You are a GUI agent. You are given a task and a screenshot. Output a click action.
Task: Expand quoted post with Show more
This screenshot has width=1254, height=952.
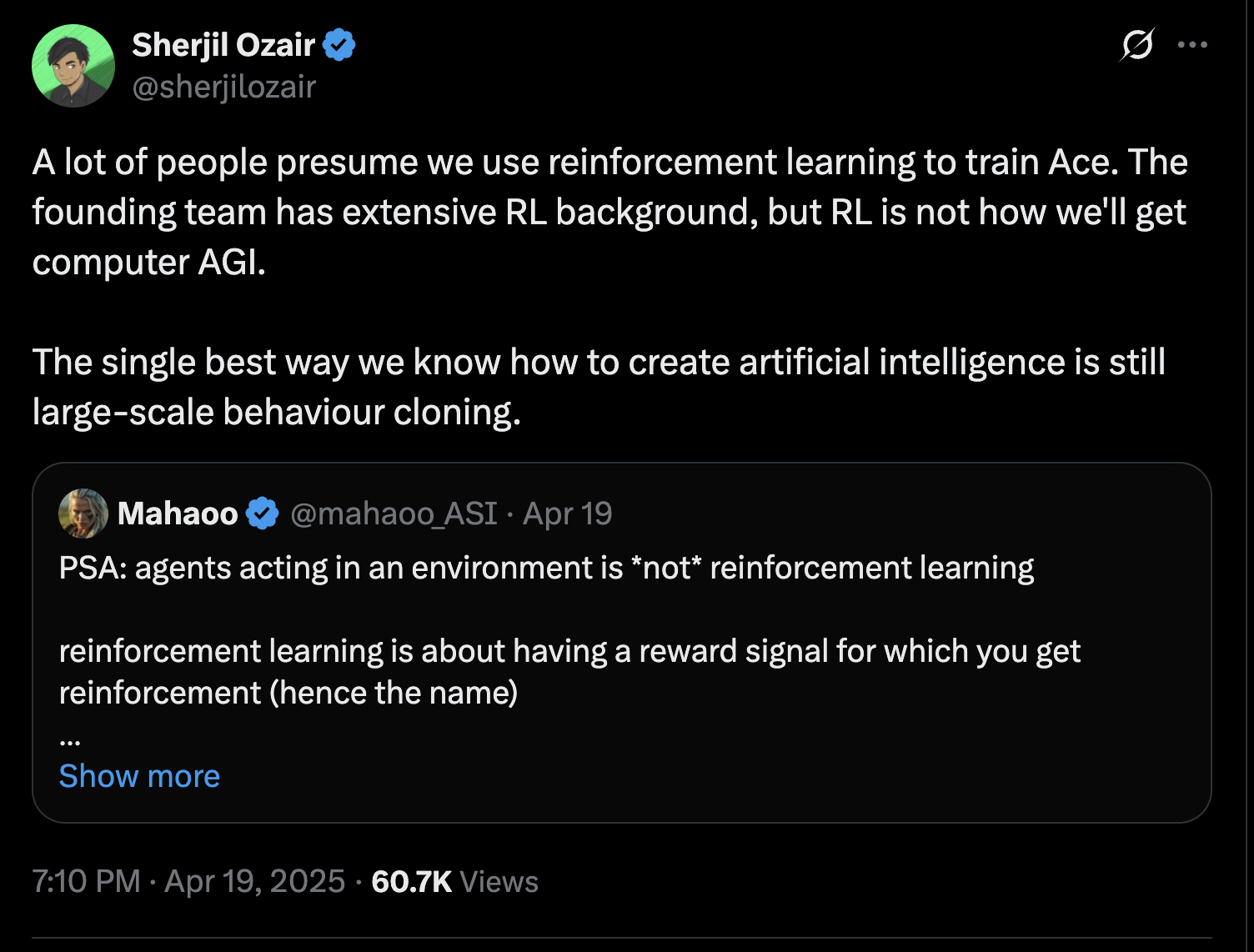[139, 776]
